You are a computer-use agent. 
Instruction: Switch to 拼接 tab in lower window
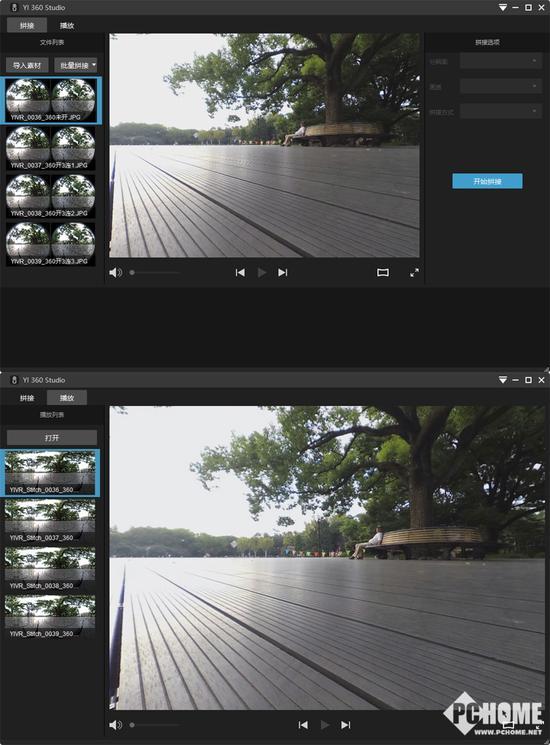(x=27, y=398)
